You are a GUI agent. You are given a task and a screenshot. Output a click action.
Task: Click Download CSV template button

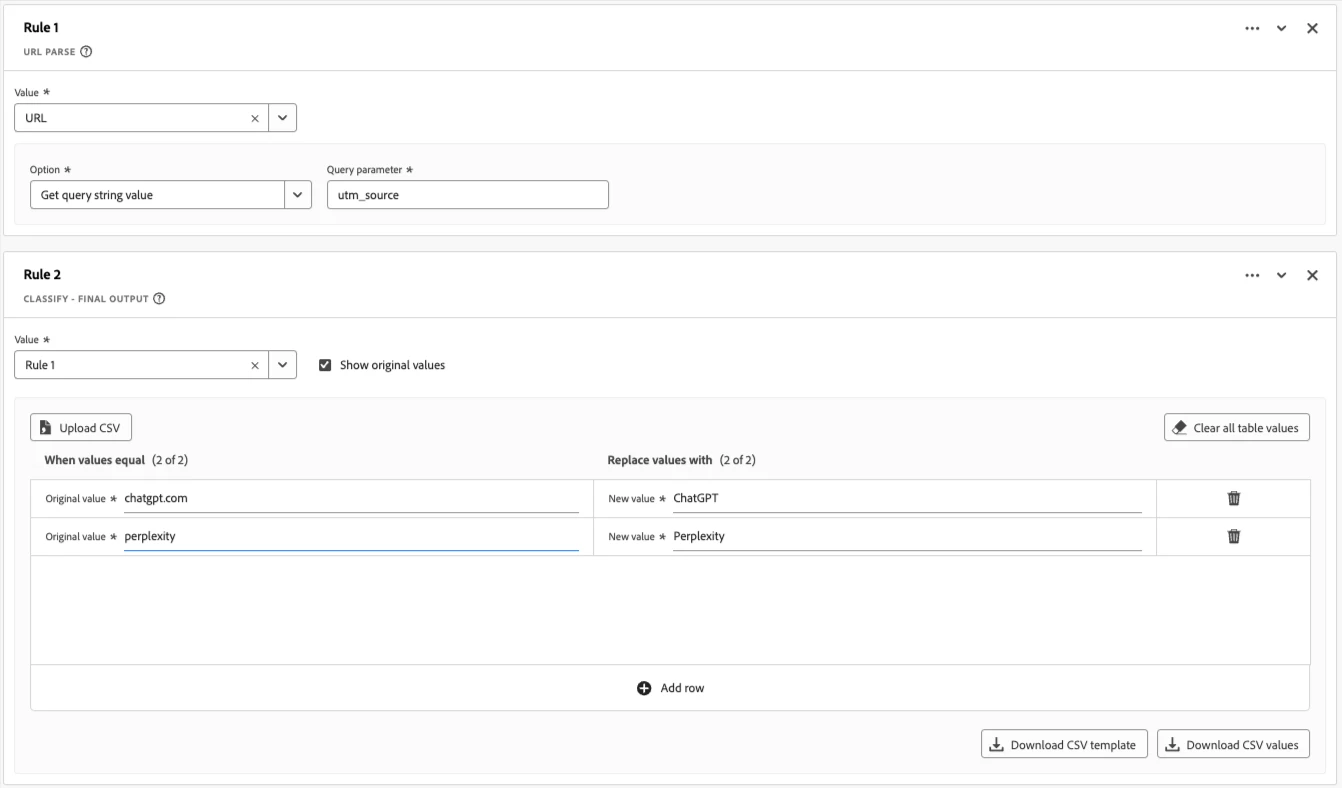pos(1064,744)
